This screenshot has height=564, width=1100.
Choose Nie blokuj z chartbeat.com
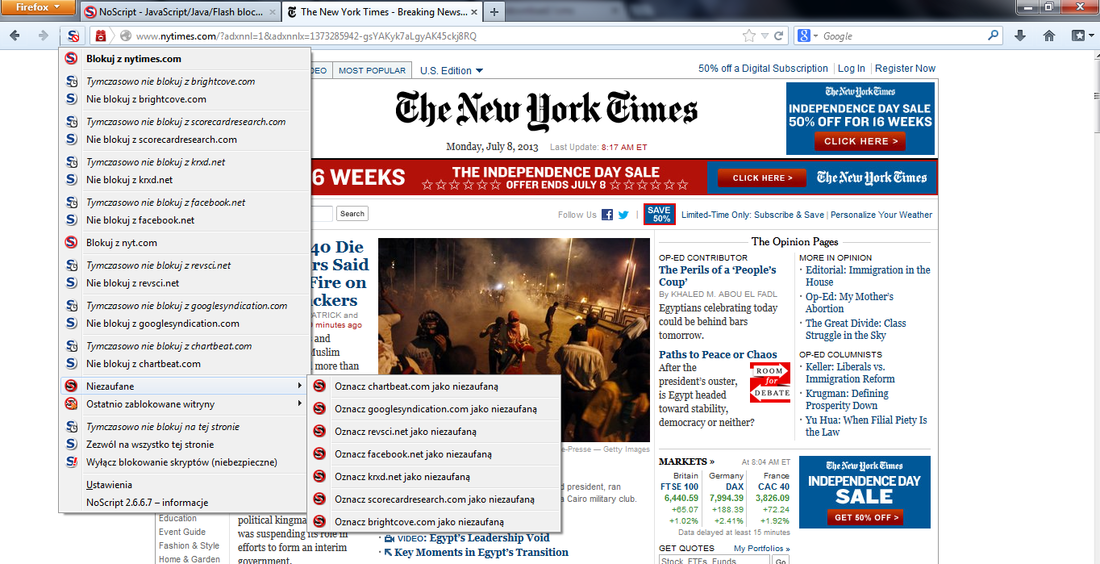point(185,363)
